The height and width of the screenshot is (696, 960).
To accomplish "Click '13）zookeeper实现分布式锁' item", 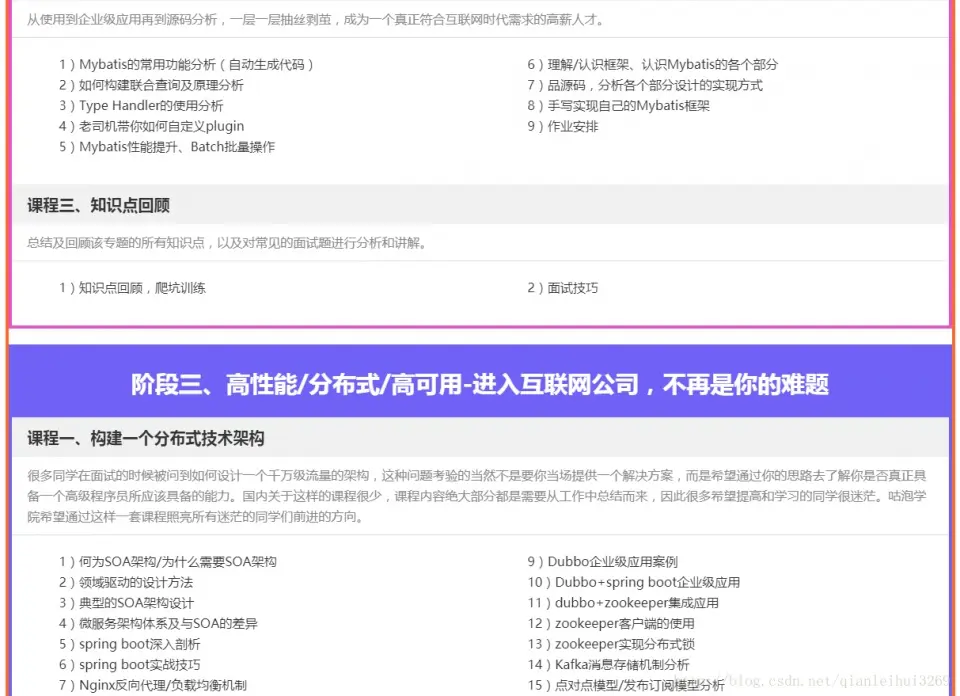I will coord(611,644).
